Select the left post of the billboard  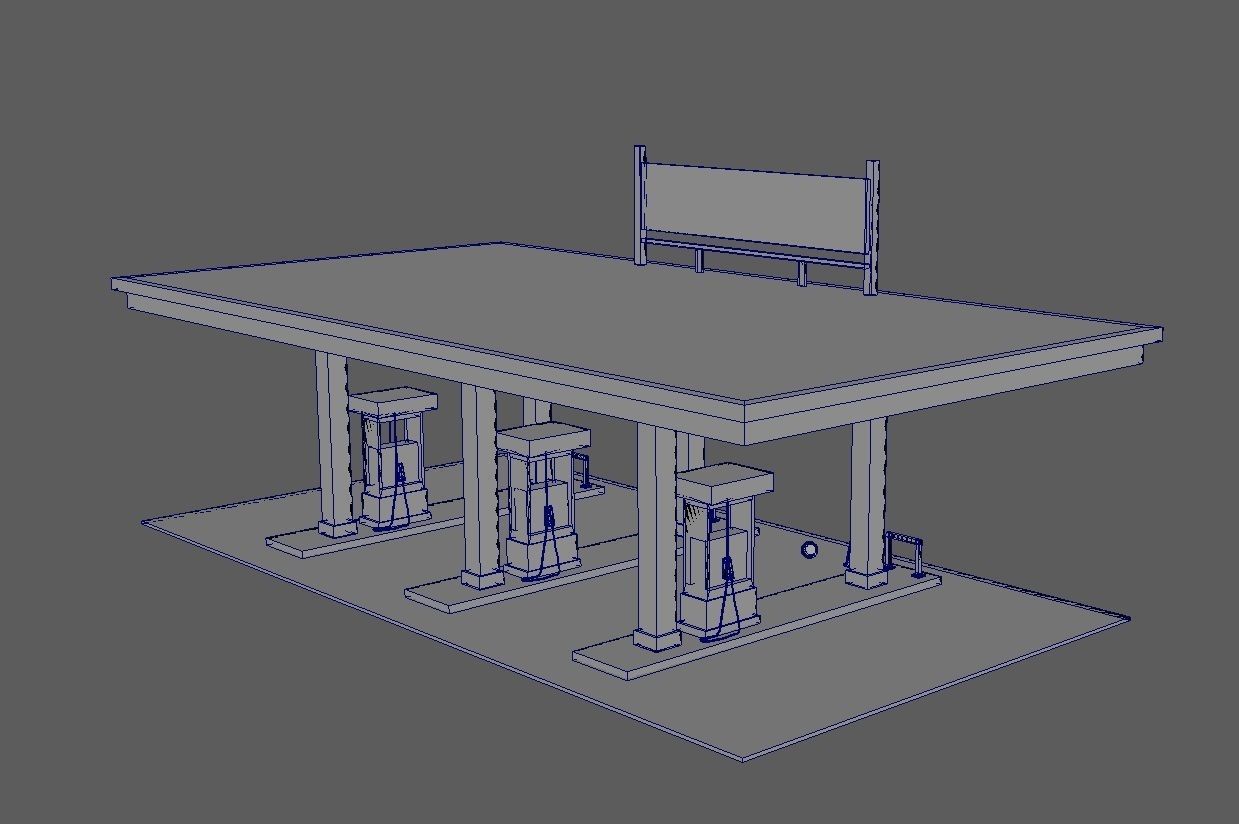click(x=640, y=205)
